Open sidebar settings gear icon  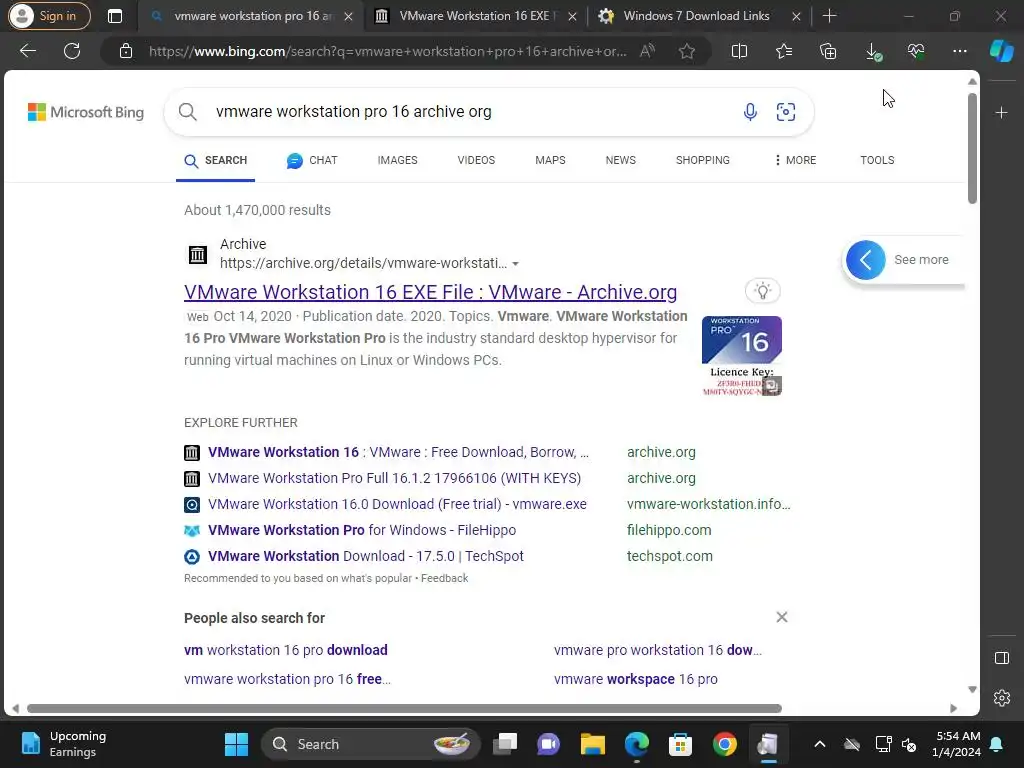click(x=1002, y=698)
